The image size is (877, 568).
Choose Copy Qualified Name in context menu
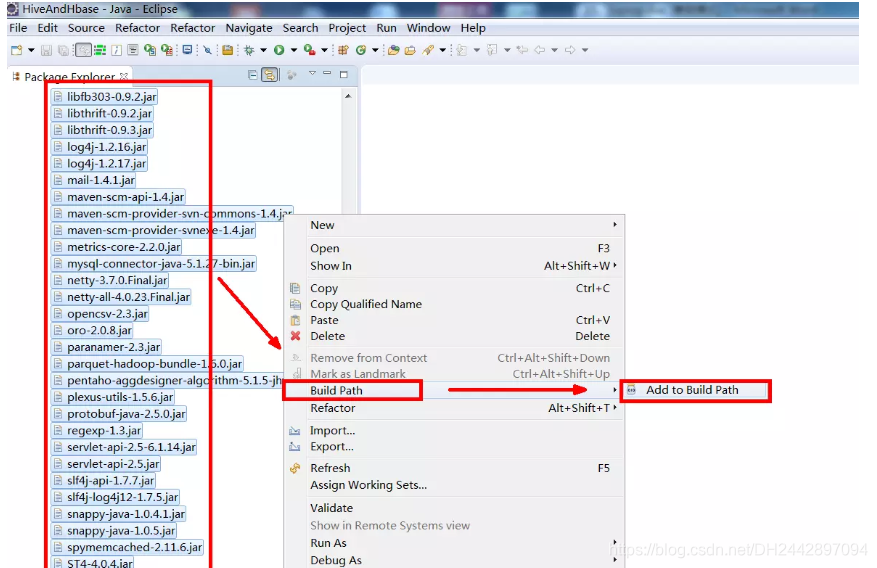[454, 304]
